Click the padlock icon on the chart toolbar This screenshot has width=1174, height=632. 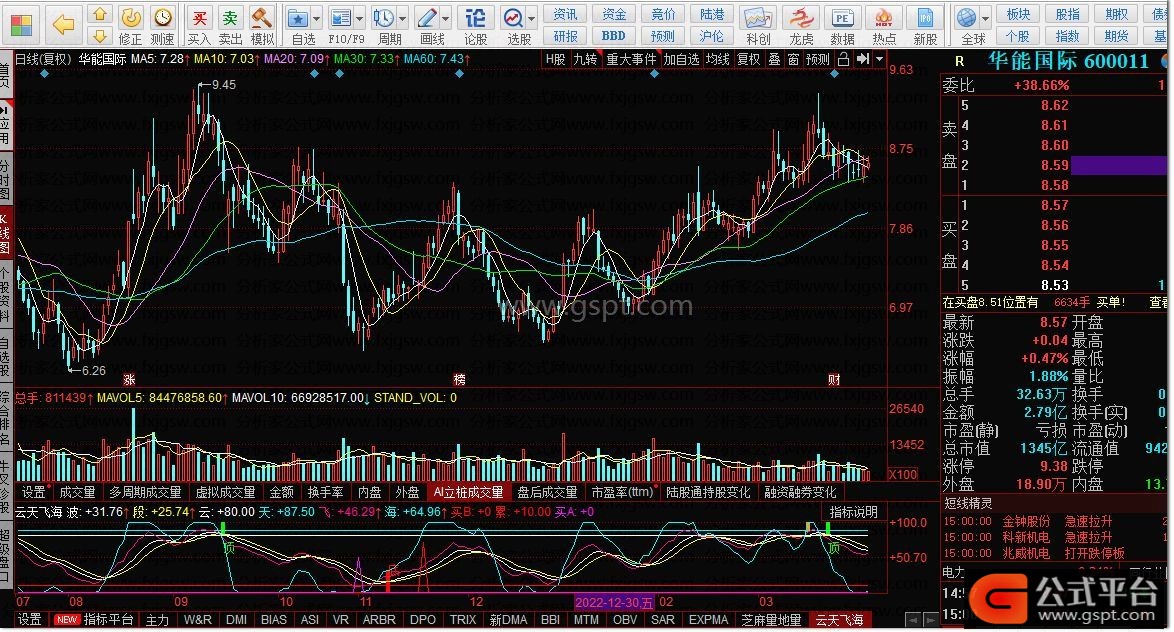[843, 59]
